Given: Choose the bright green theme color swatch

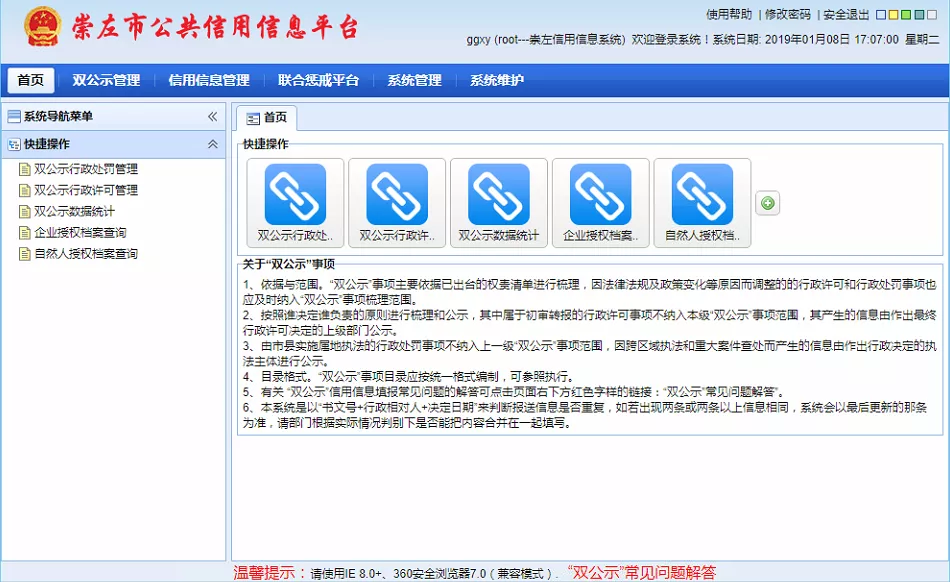Looking at the screenshot, I should (x=906, y=15).
